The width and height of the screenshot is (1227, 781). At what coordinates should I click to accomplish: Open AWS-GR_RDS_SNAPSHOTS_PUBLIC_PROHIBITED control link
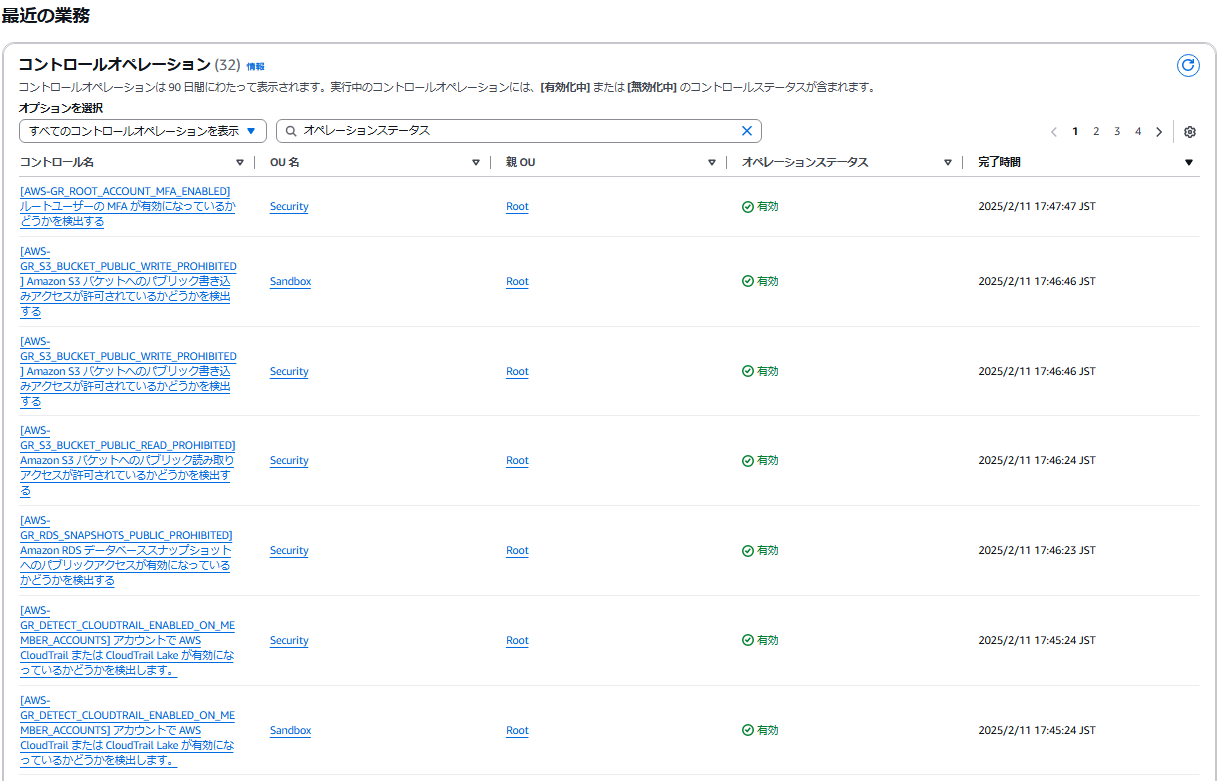(x=126, y=550)
